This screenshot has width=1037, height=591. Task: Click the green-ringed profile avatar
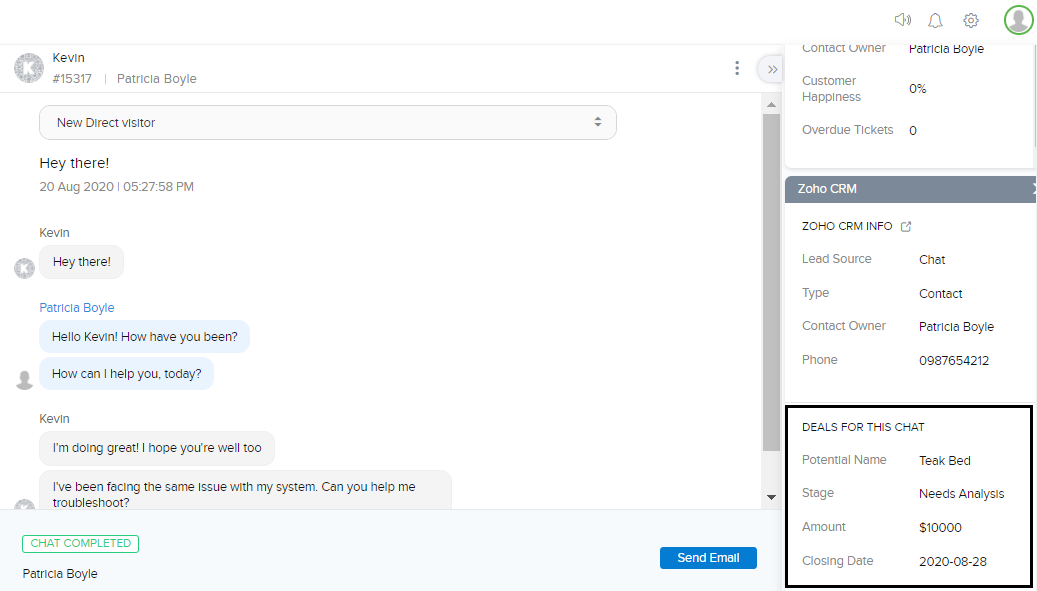(x=1018, y=19)
